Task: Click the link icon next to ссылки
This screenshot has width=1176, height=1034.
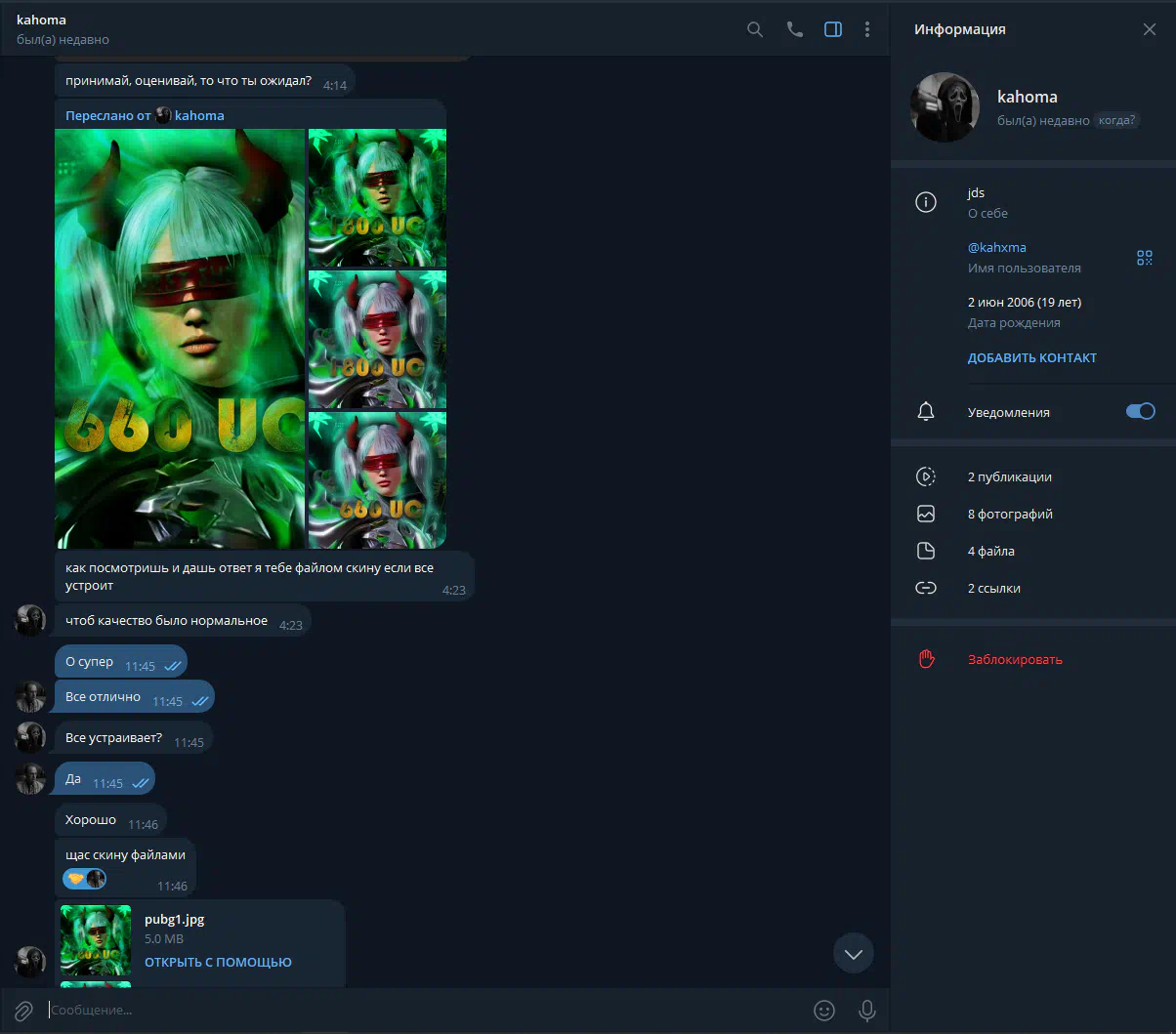Action: tap(926, 588)
